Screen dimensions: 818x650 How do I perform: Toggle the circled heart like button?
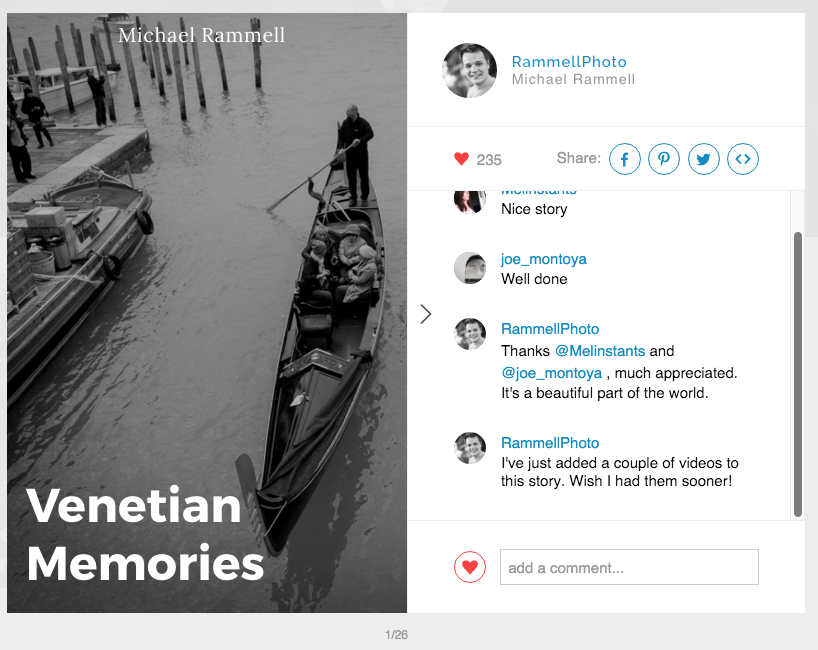point(470,567)
